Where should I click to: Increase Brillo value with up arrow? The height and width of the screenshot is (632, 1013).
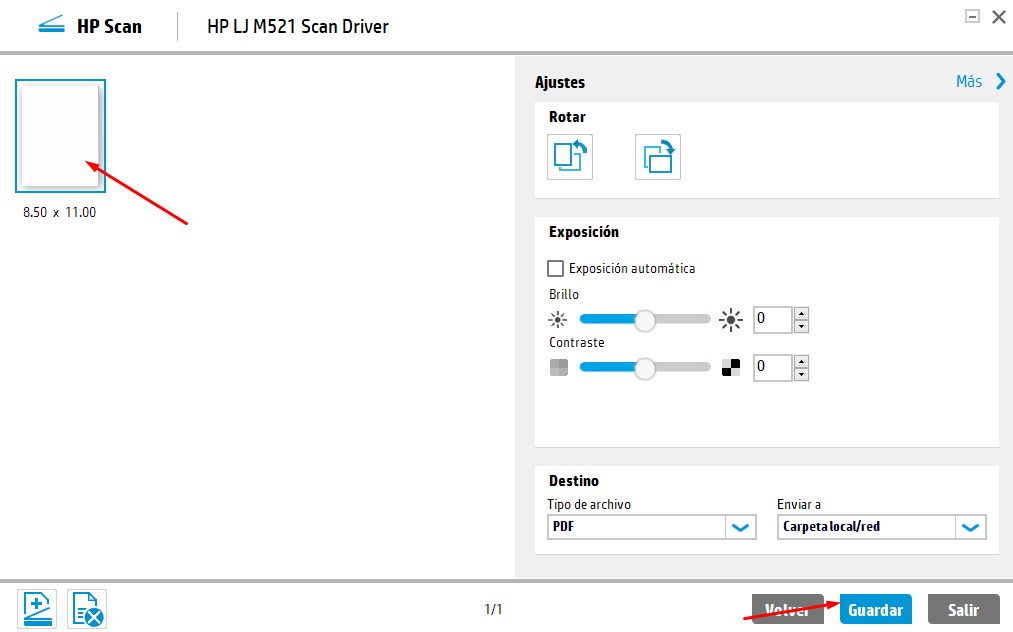801,313
